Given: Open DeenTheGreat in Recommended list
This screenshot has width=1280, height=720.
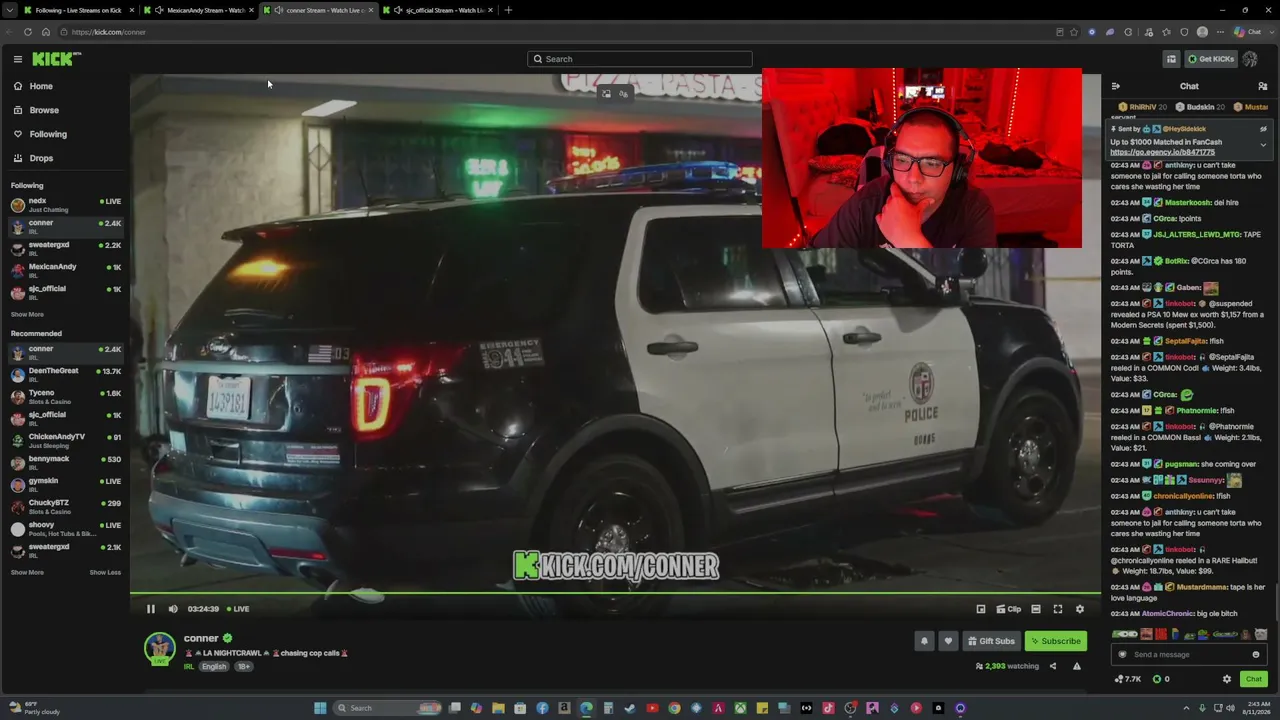Looking at the screenshot, I should (x=65, y=375).
